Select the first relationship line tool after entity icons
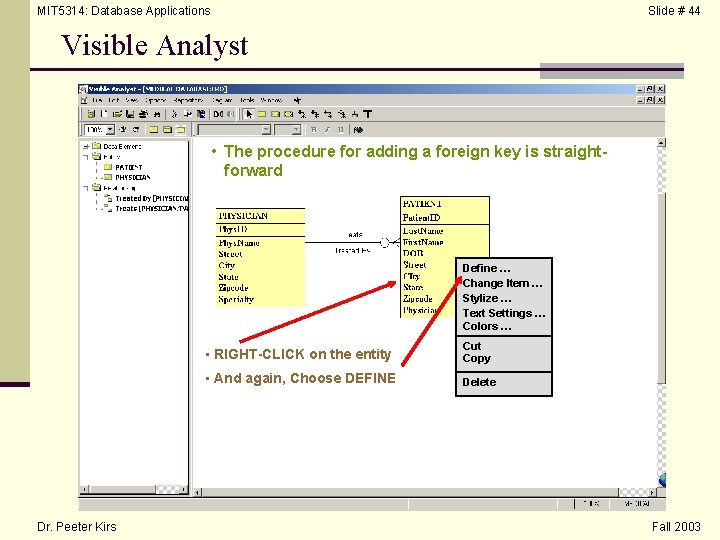Screen dimensions: 720x540 click(302, 114)
